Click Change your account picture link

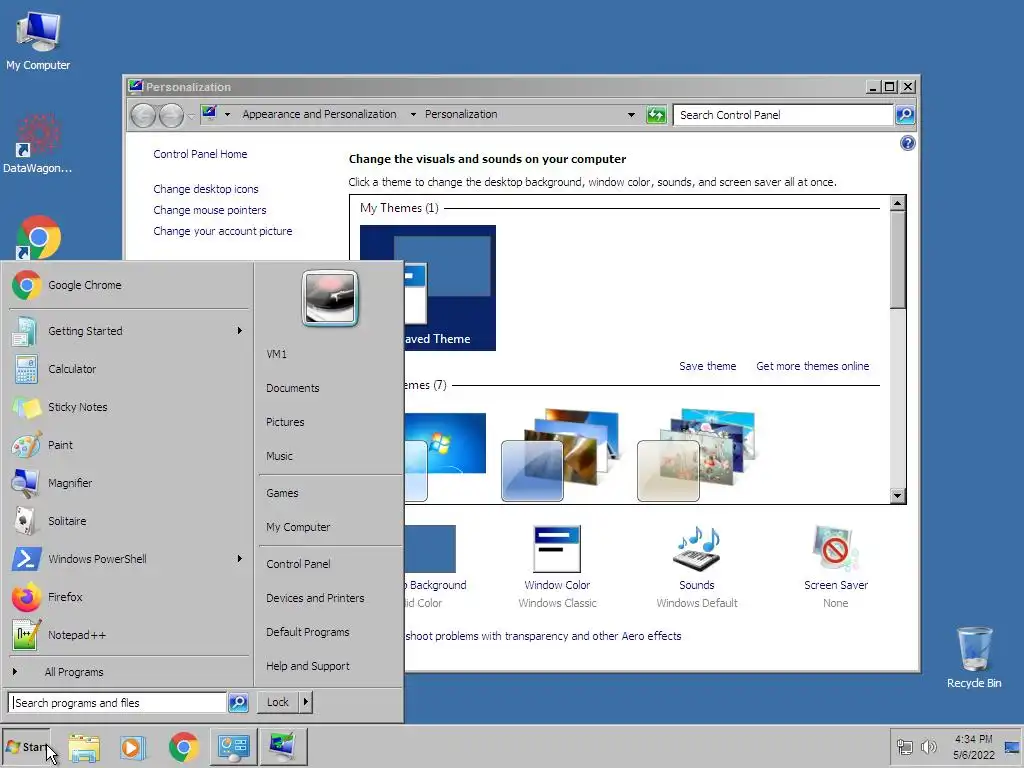pyautogui.click(x=223, y=231)
